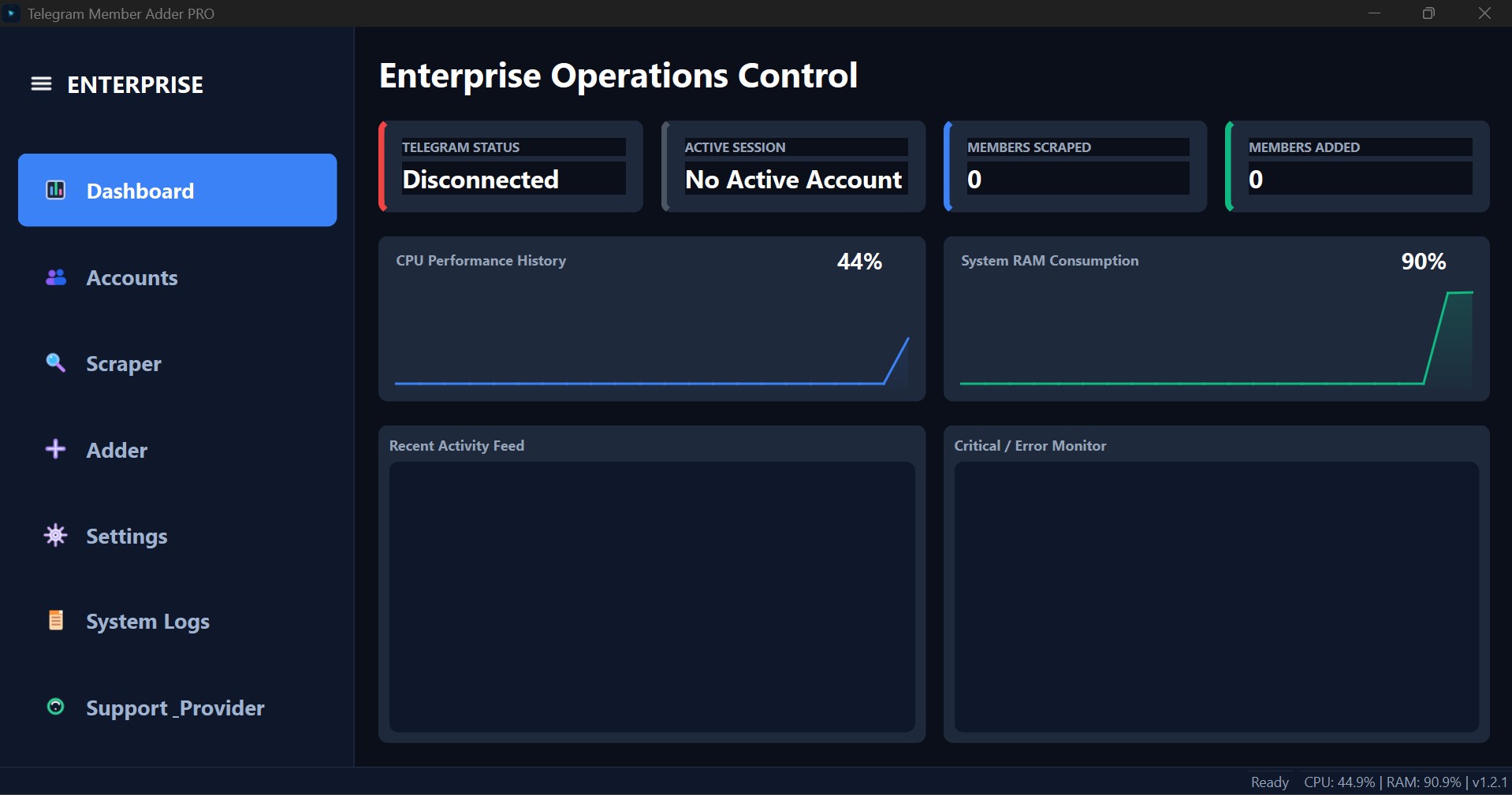Viewport: 1512px width, 795px height.
Task: Click the ENTERPRISE sidebar title
Action: [x=135, y=84]
